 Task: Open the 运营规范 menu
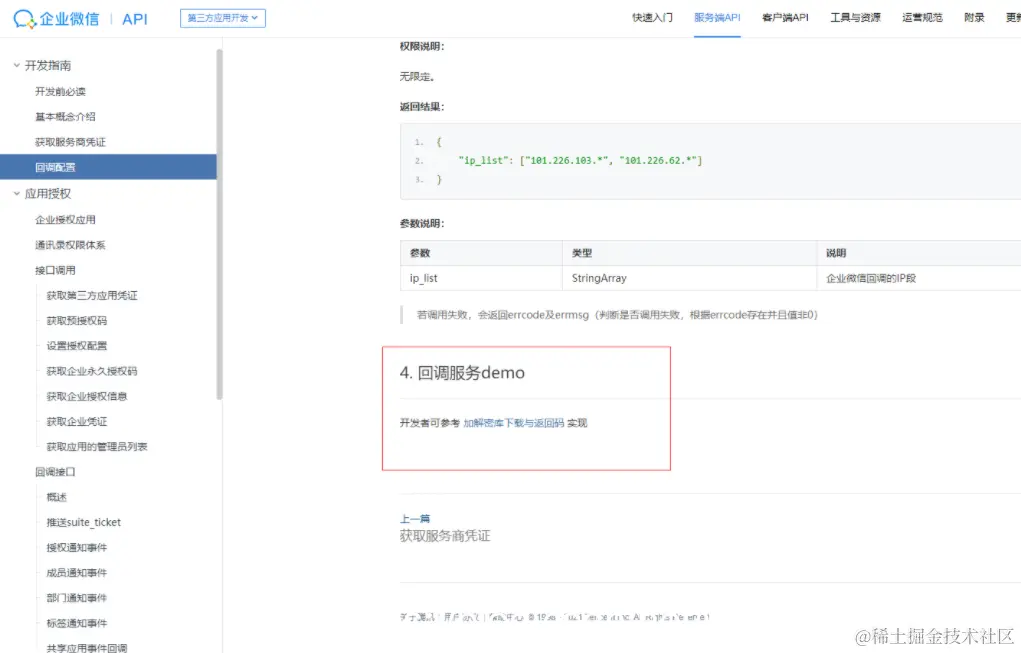pyautogui.click(x=921, y=17)
